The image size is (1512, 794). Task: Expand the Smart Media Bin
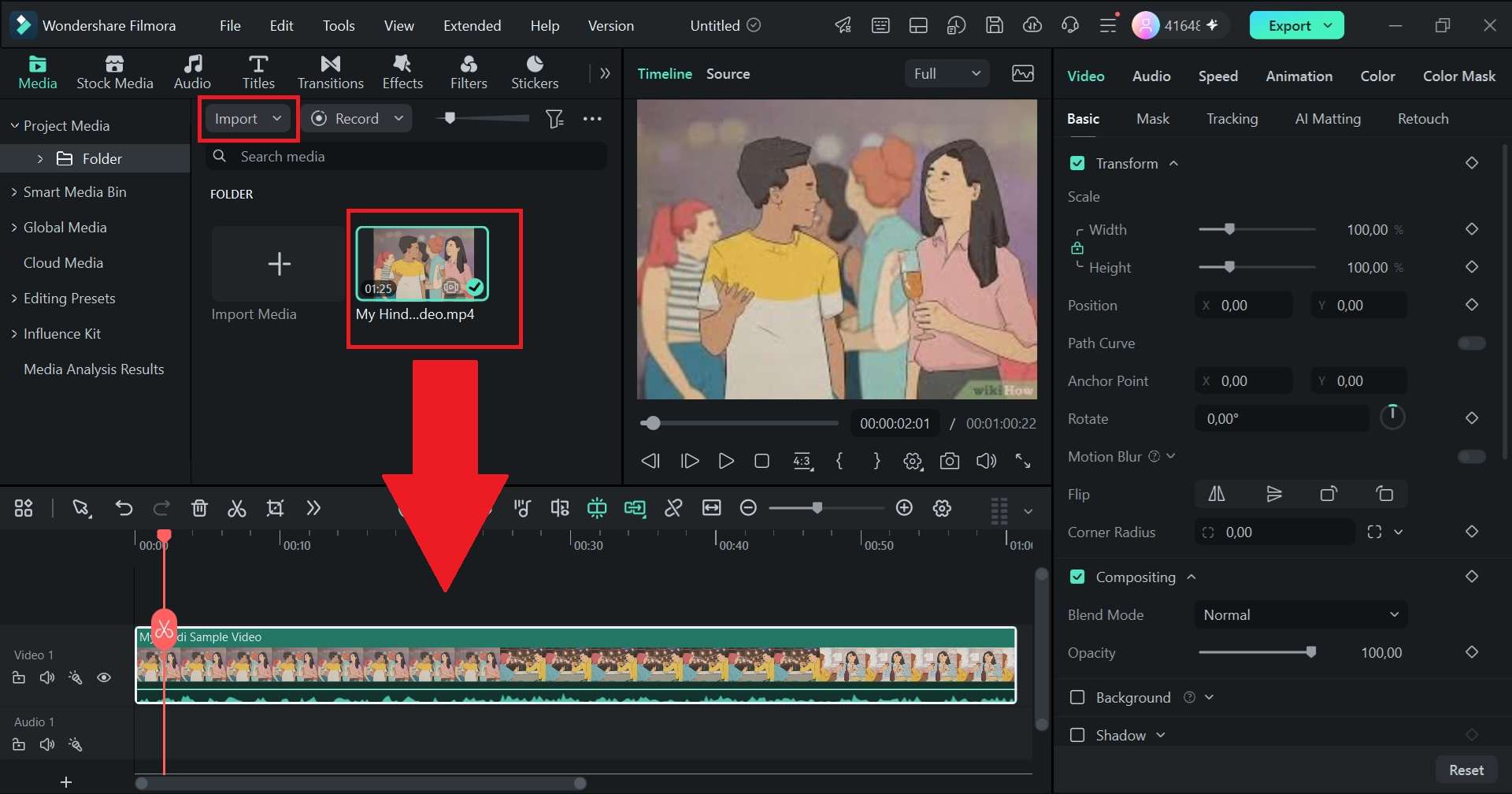point(14,191)
